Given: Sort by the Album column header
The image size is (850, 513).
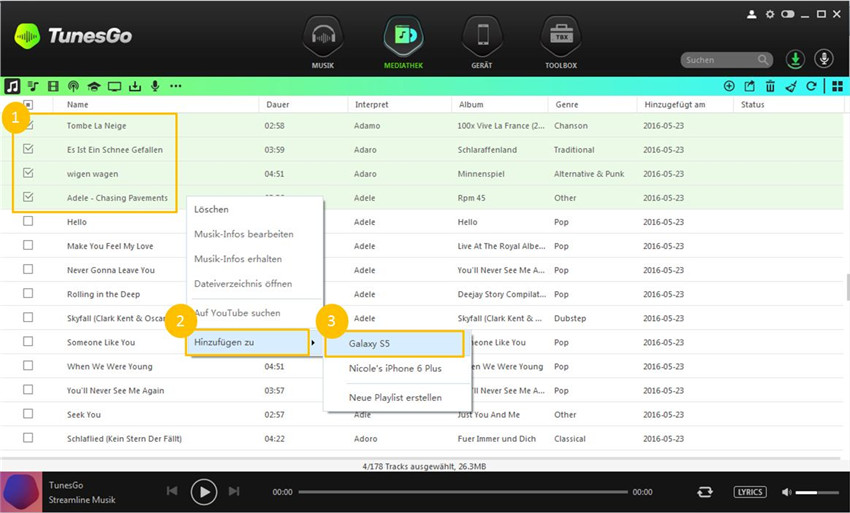Looking at the screenshot, I should (x=471, y=105).
